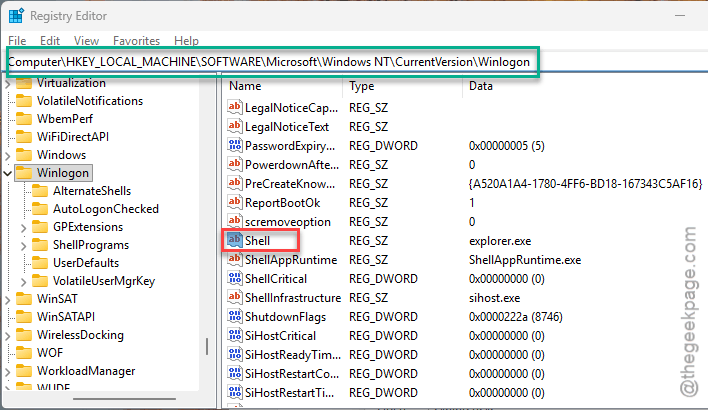The width and height of the screenshot is (708, 410).
Task: Open the View menu
Action: point(86,41)
